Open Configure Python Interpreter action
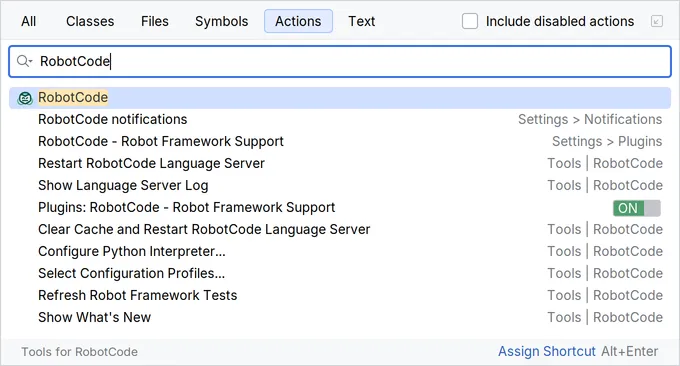Screen dimensions: 680x366 click(340, 252)
